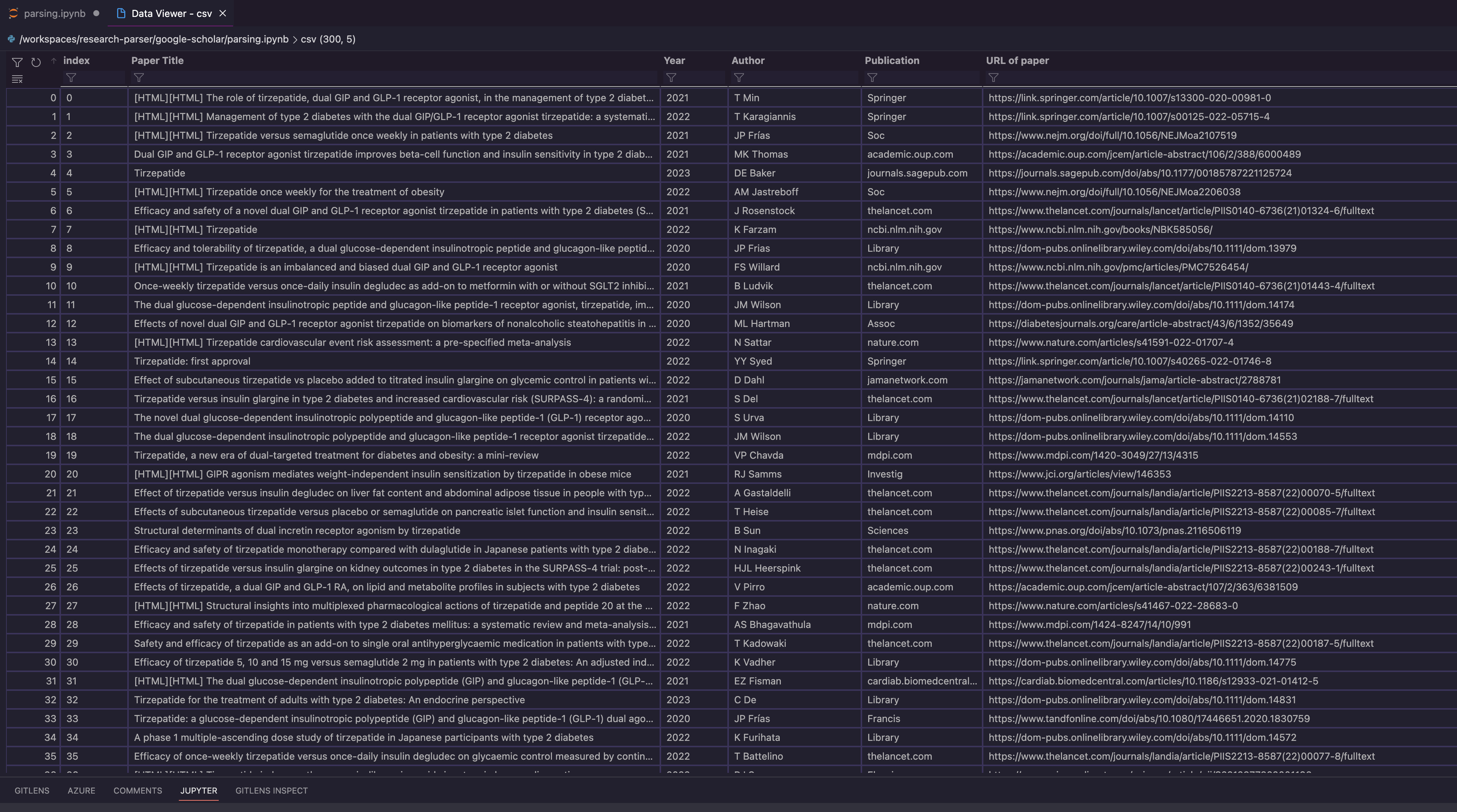This screenshot has width=1457, height=812.
Task: Click the Python icon in the breadcrumb
Action: coord(11,39)
